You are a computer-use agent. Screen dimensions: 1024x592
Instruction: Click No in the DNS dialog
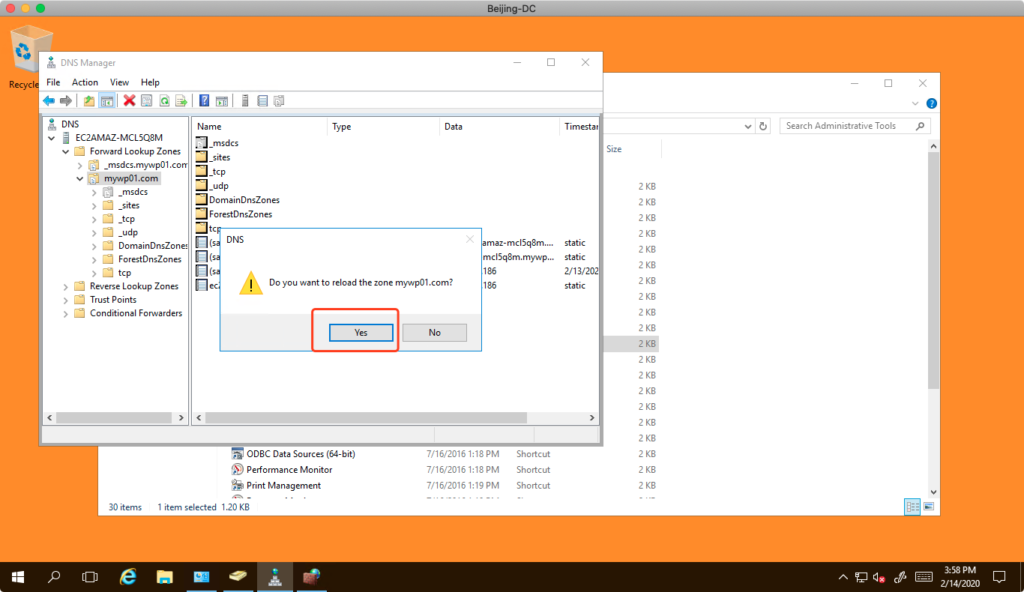click(x=434, y=332)
